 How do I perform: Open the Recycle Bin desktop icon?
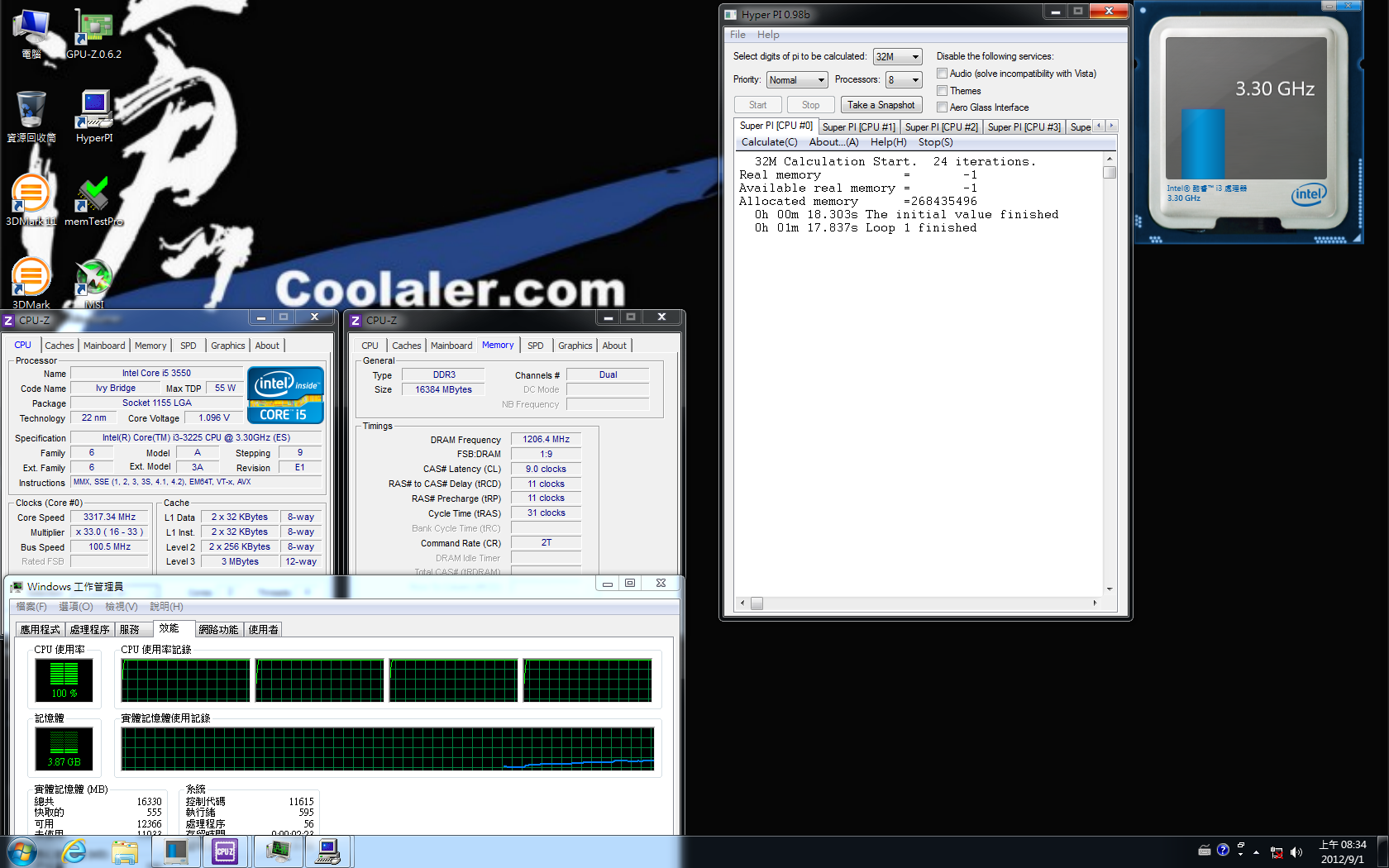point(31,117)
